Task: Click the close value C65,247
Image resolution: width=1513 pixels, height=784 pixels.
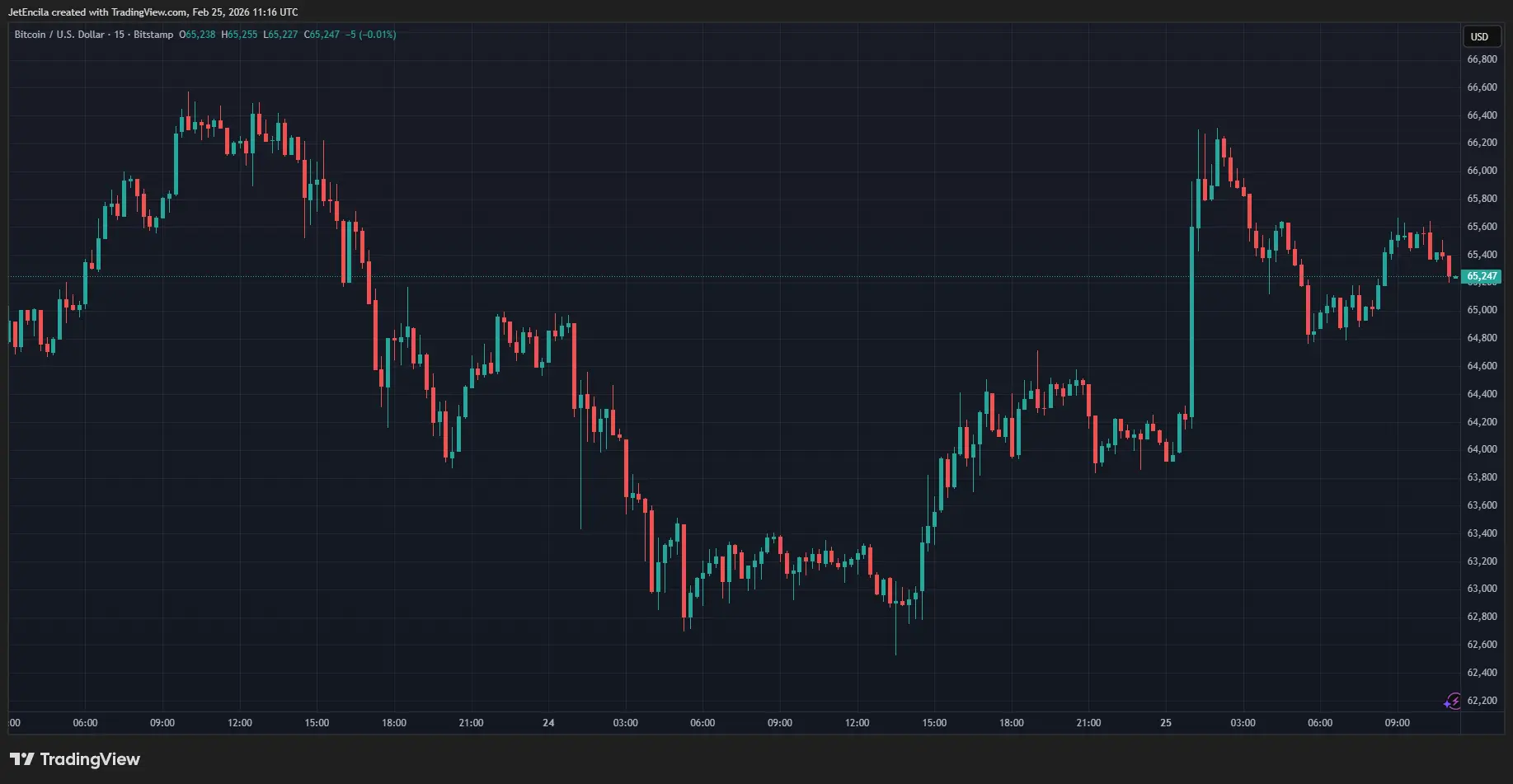Action: coord(322,35)
